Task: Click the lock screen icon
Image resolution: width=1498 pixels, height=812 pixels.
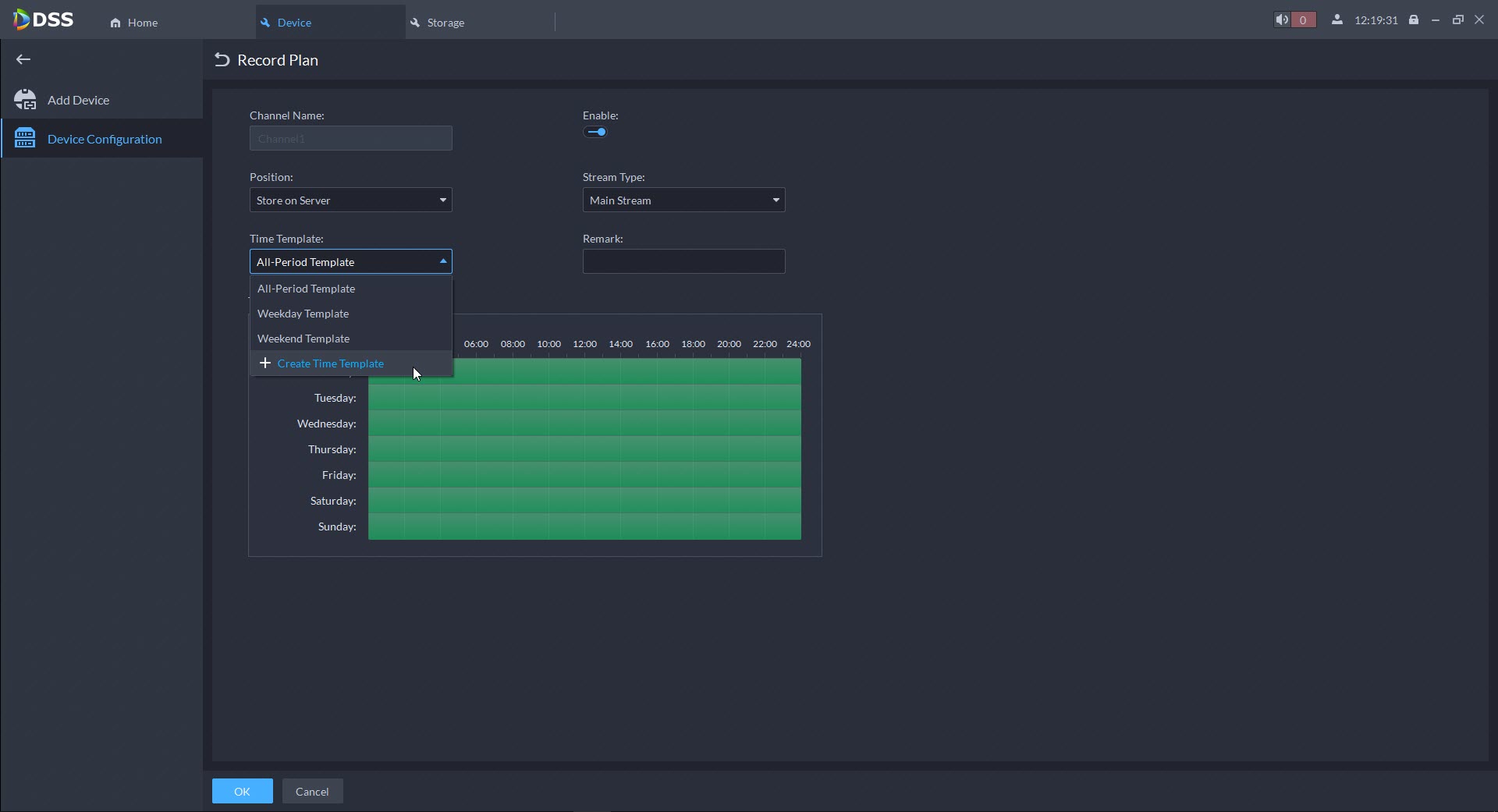Action: click(x=1413, y=20)
